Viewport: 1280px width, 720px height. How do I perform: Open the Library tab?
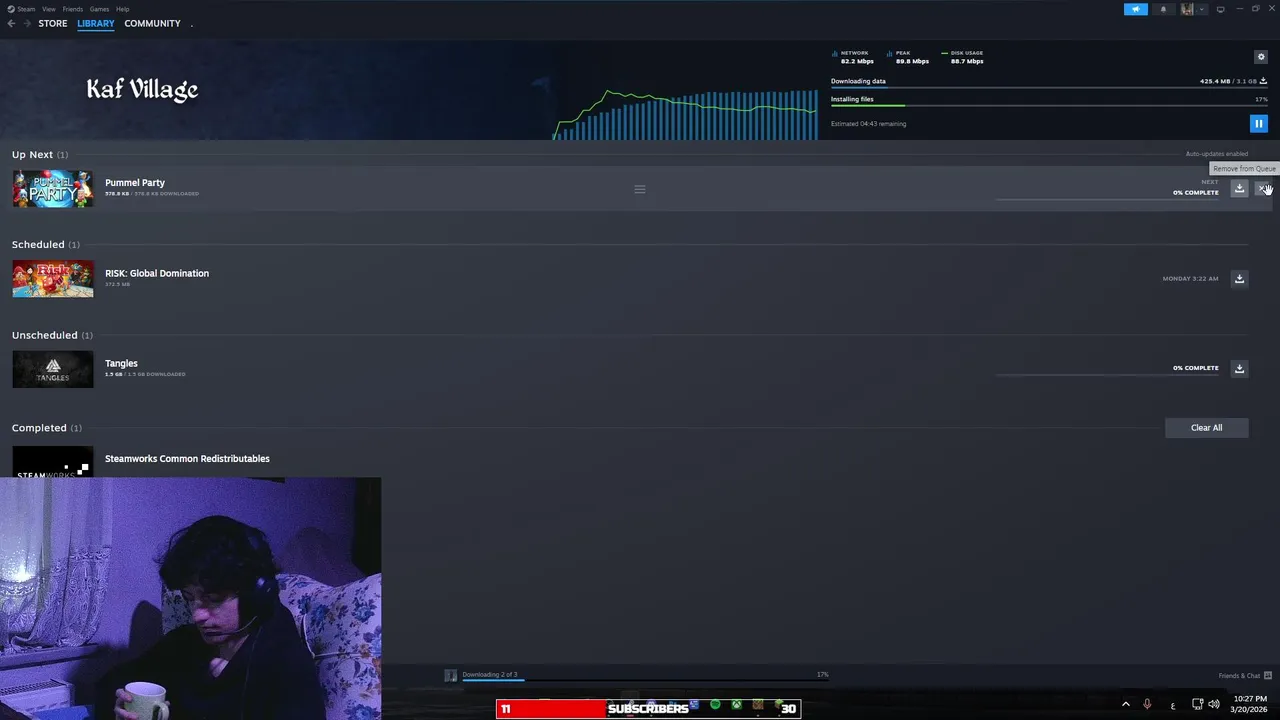tap(96, 23)
